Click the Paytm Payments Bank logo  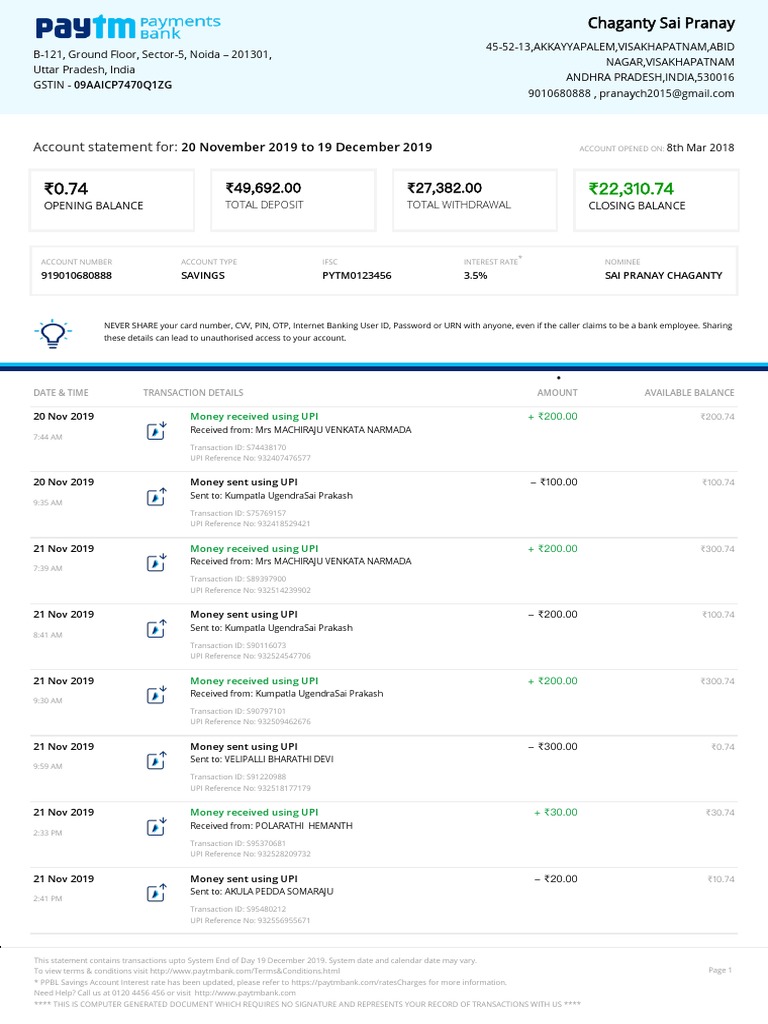tap(128, 27)
